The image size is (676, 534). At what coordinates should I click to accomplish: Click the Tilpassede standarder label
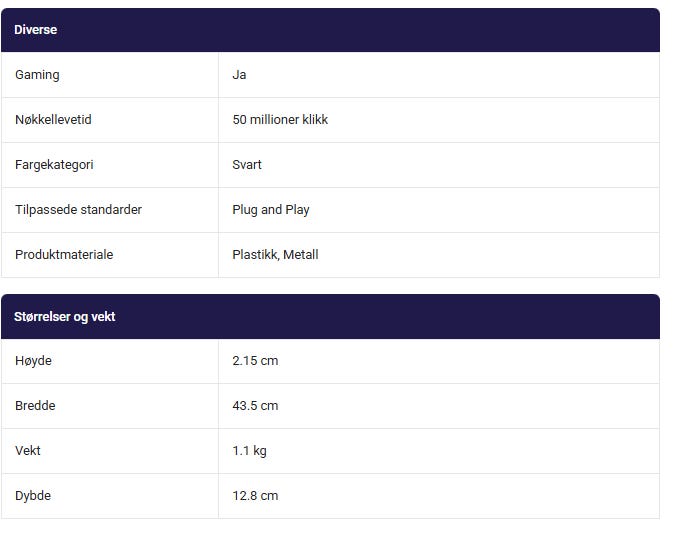[x=78, y=210]
